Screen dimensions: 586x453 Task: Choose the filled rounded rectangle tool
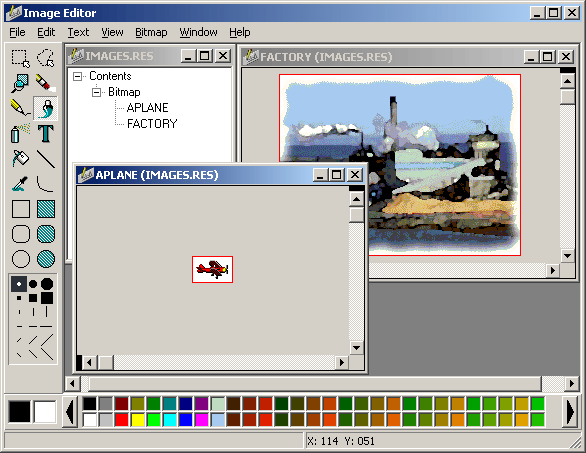click(x=46, y=234)
